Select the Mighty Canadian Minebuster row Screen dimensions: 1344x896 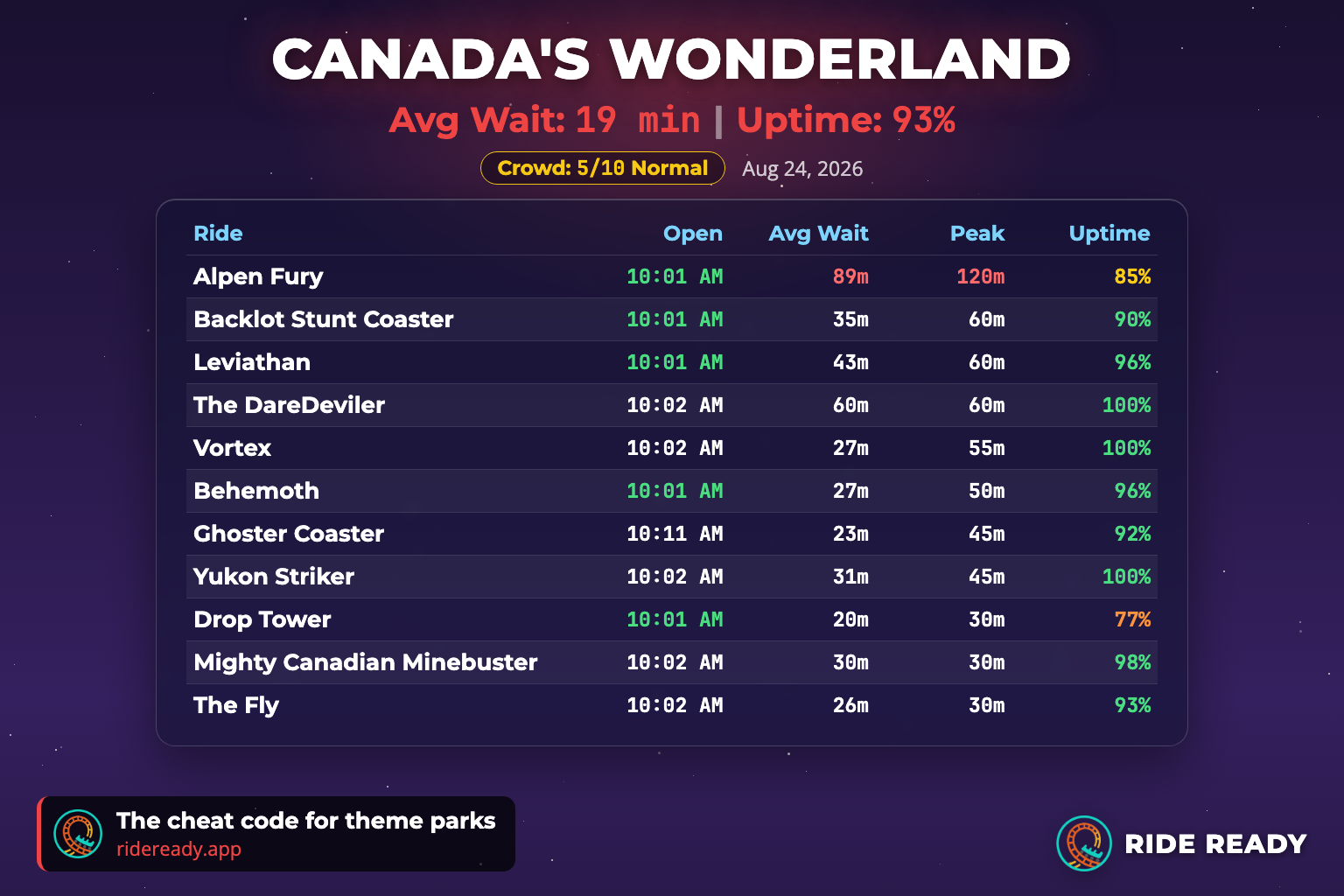click(672, 662)
